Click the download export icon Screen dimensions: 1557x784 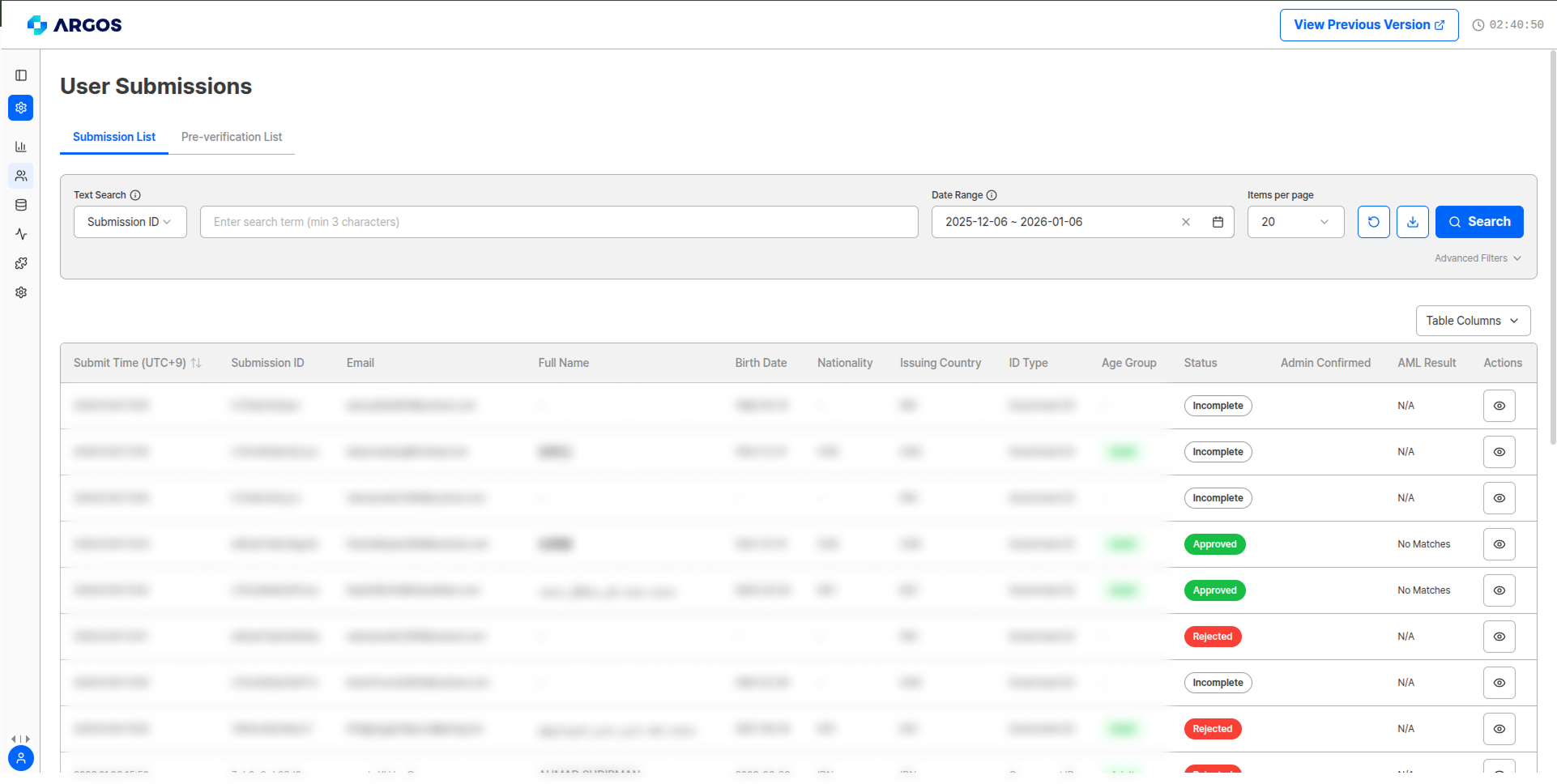click(1412, 221)
